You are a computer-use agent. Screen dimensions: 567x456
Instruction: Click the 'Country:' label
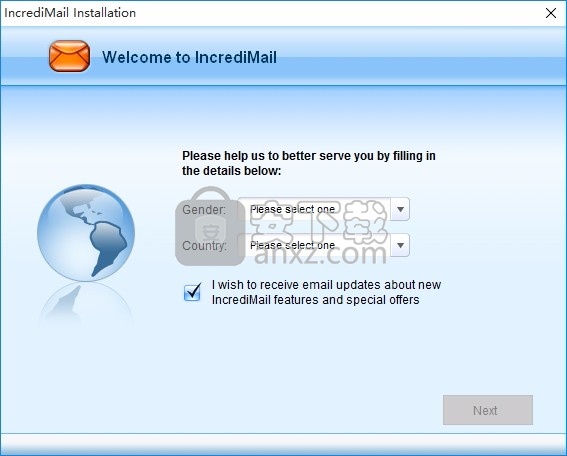pyautogui.click(x=204, y=246)
